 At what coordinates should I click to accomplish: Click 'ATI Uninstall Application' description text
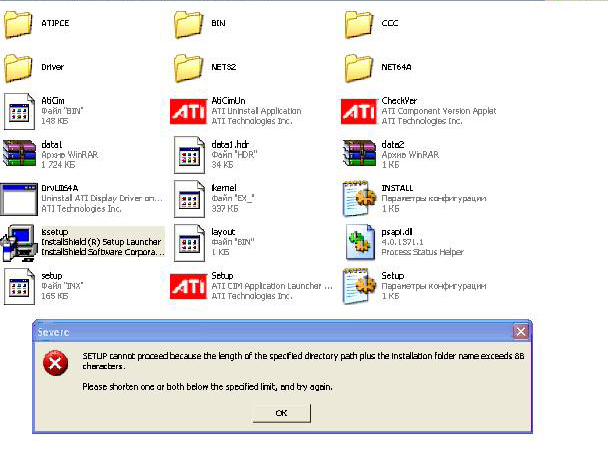pyautogui.click(x=256, y=111)
